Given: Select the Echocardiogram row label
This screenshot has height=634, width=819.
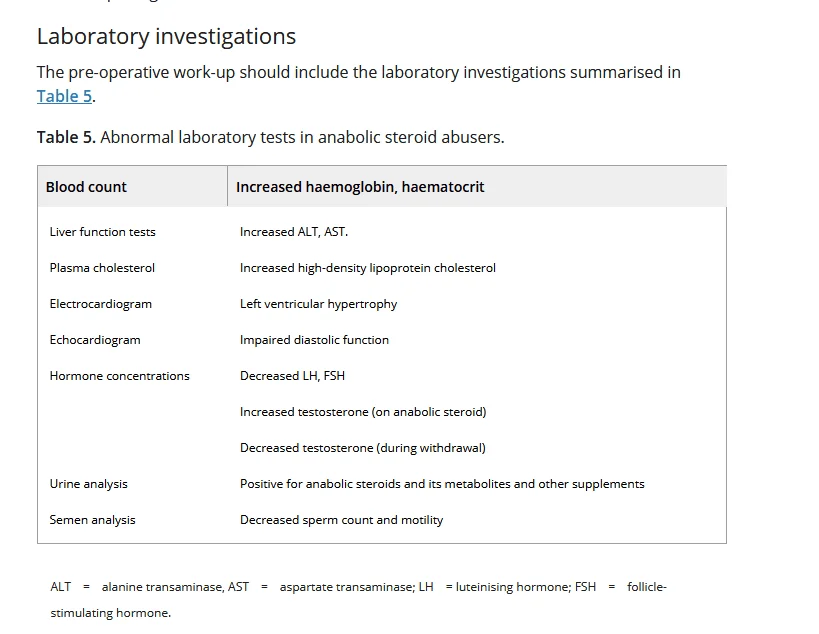Looking at the screenshot, I should [x=95, y=340].
